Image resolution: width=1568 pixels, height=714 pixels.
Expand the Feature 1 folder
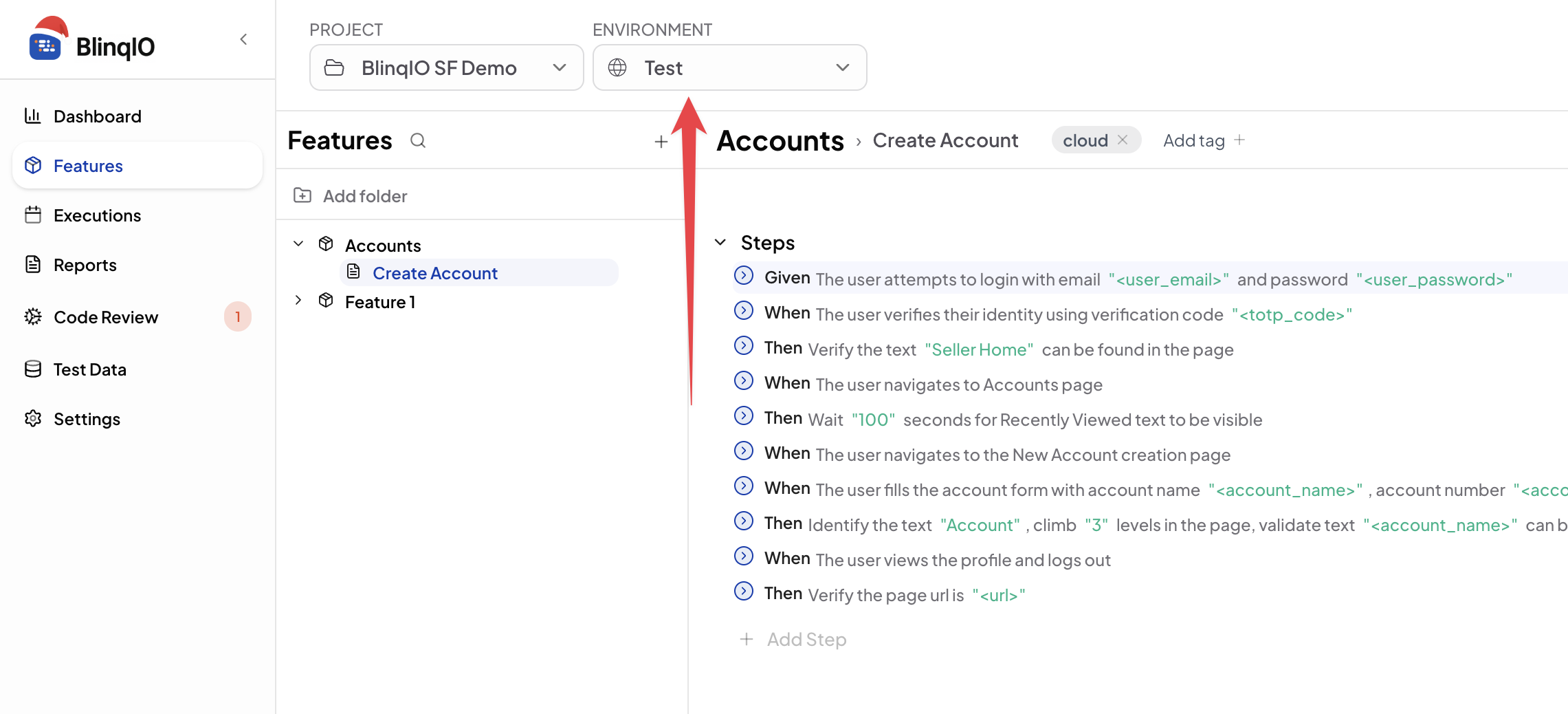[x=298, y=301]
